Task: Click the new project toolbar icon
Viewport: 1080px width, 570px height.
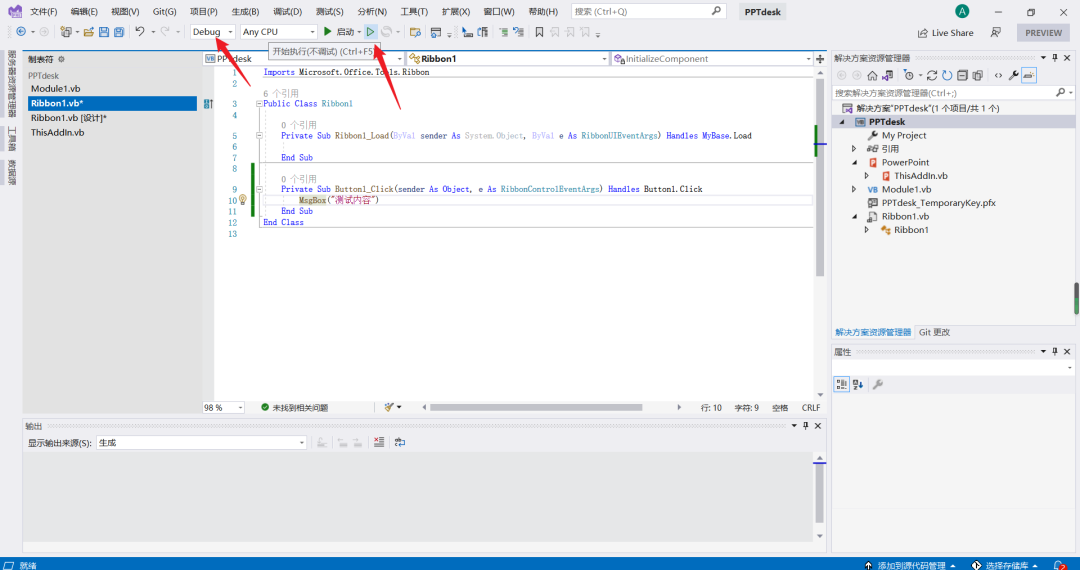Action: click(x=66, y=32)
